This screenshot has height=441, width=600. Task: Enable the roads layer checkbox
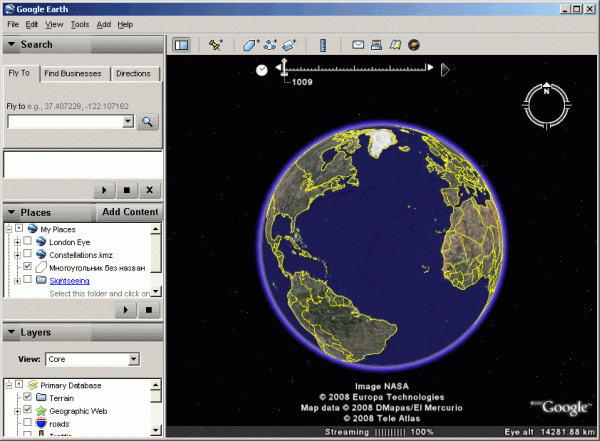(x=27, y=422)
